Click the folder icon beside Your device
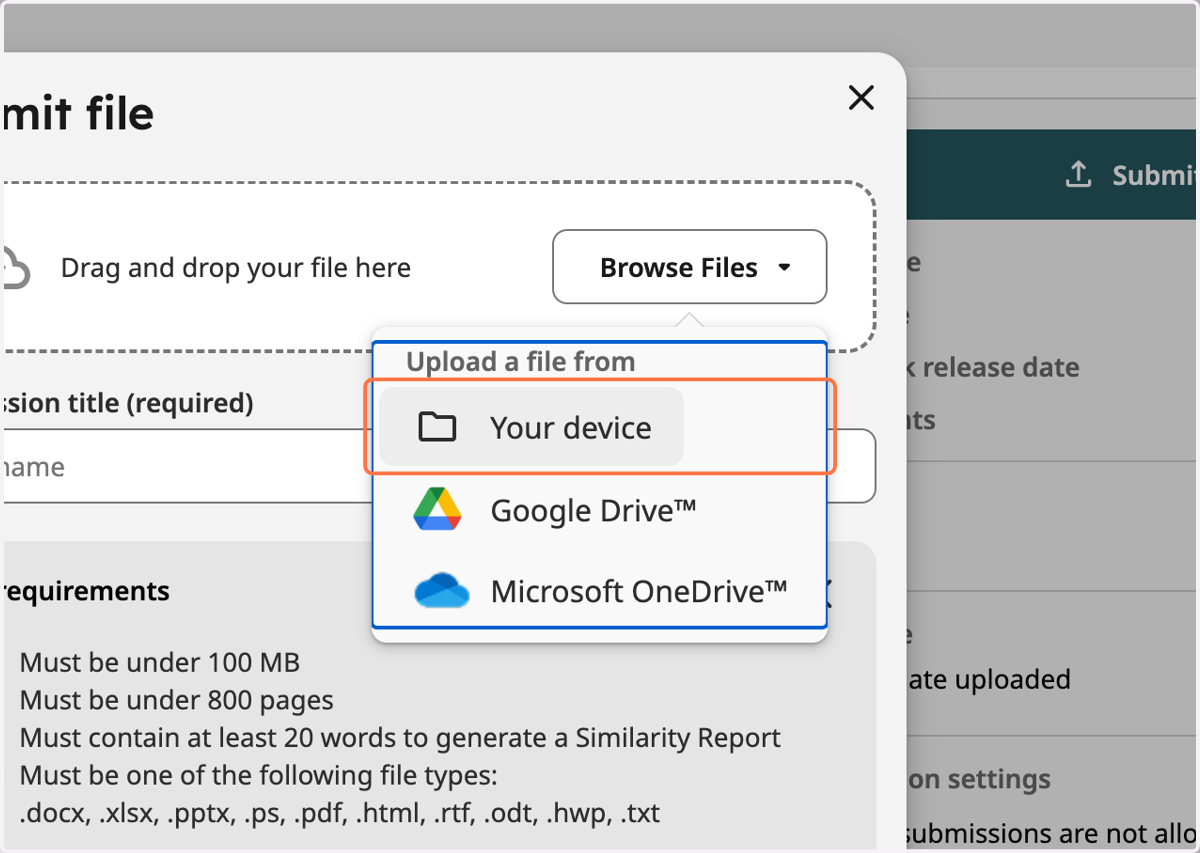Screen dimensions: 1200x853 pos(437,427)
